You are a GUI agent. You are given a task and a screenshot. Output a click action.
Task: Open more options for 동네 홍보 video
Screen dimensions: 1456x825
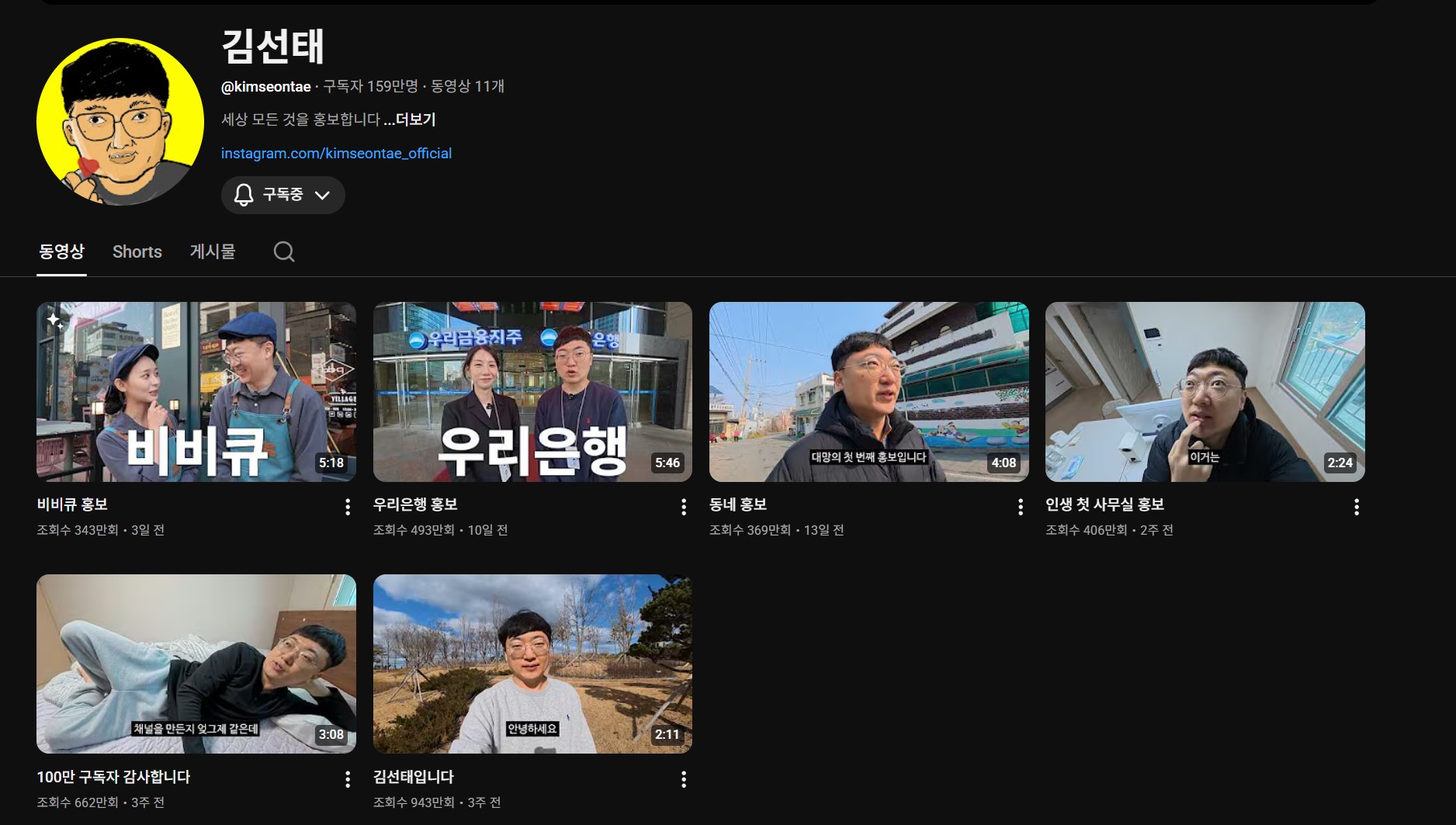tap(1020, 507)
